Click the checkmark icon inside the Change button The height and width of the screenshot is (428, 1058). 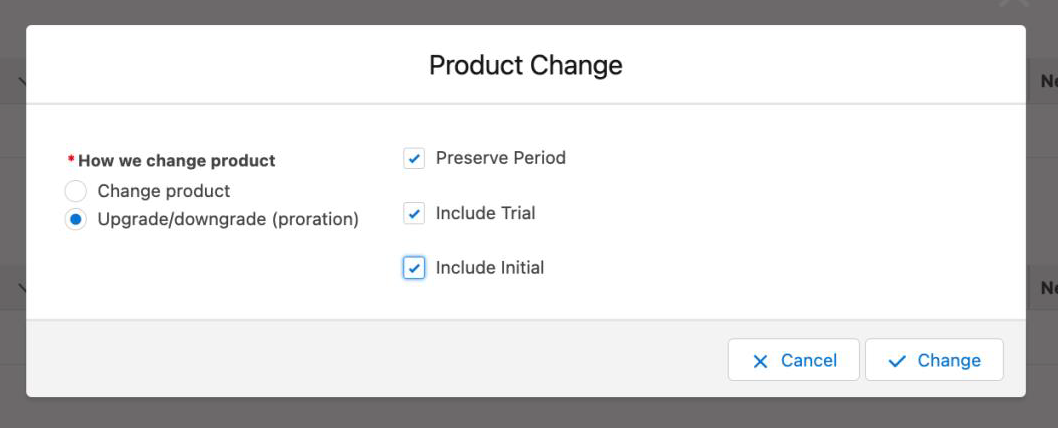[x=897, y=361]
